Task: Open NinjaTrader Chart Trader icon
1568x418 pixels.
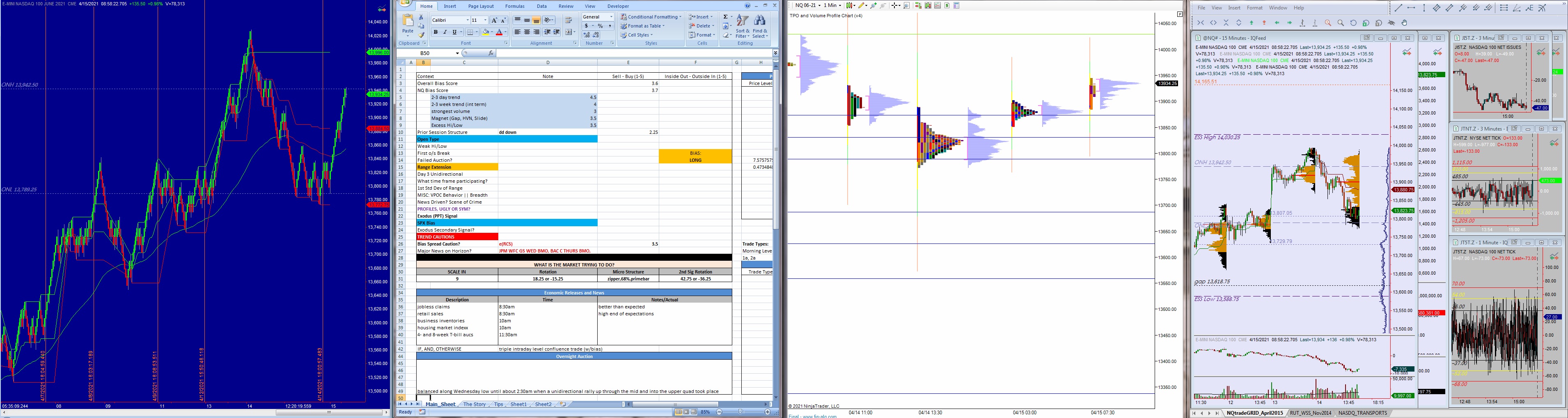Action: [919, 5]
